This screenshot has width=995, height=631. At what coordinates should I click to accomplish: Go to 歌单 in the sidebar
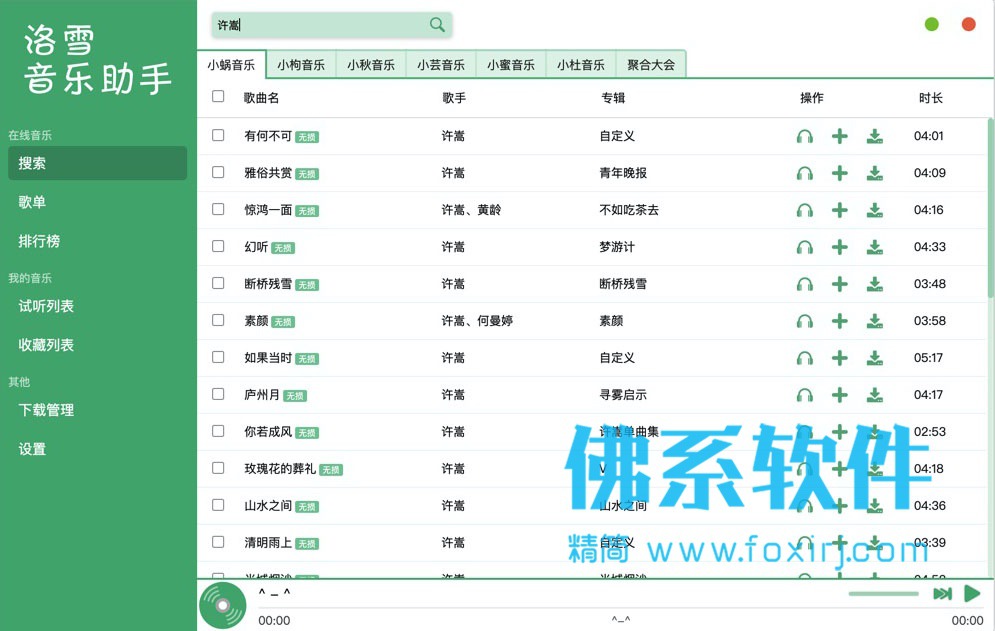tap(98, 202)
